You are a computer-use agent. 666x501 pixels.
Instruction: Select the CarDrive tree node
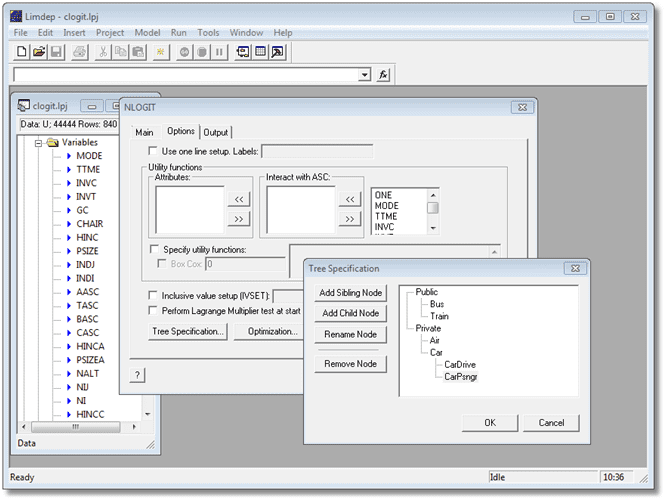click(460, 365)
